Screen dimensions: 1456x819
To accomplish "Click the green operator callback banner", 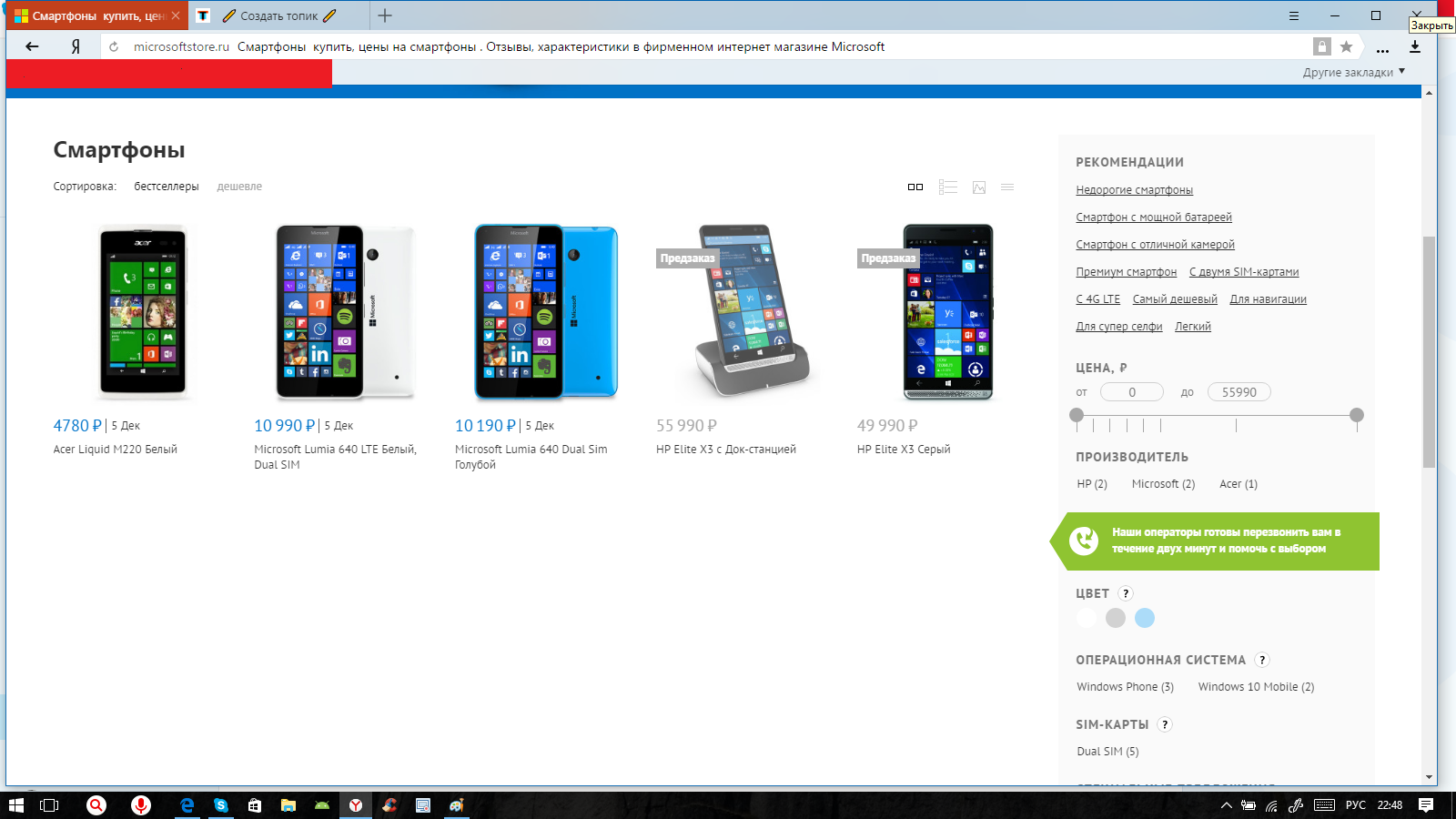I will pyautogui.click(x=1215, y=541).
